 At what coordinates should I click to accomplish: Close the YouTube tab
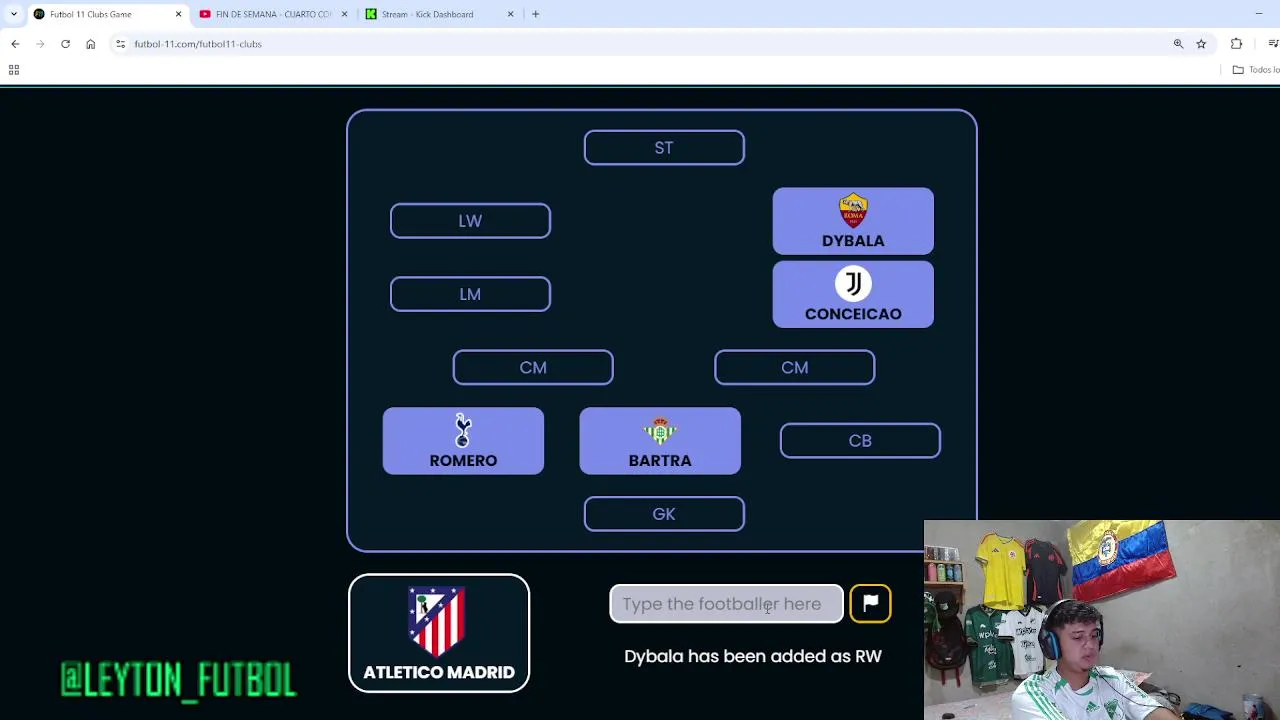tap(345, 14)
